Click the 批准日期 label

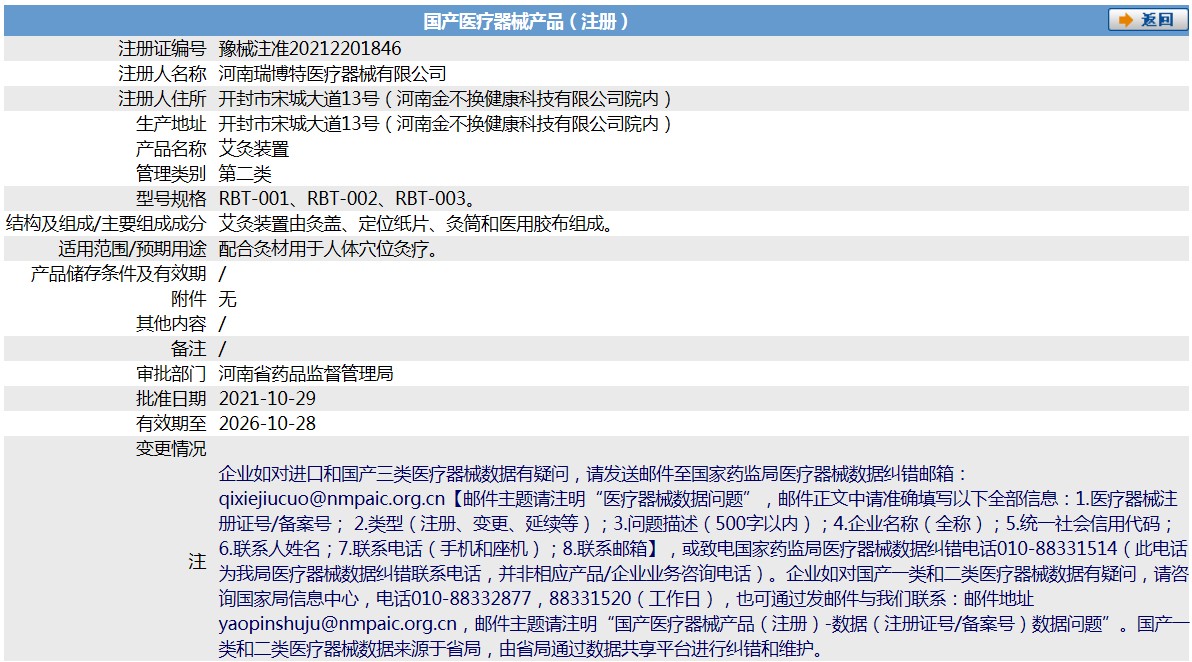point(171,399)
